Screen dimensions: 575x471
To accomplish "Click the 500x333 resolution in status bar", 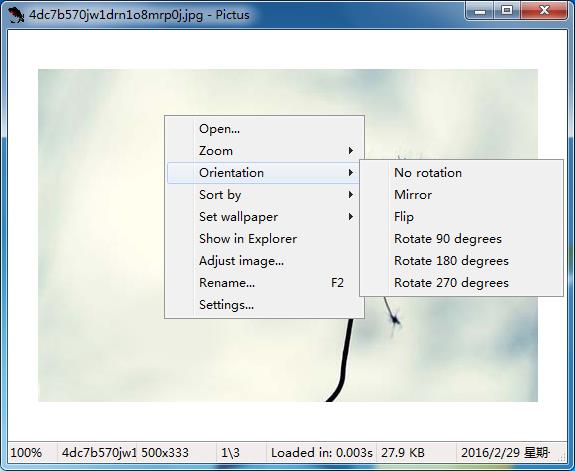I will tap(165, 453).
